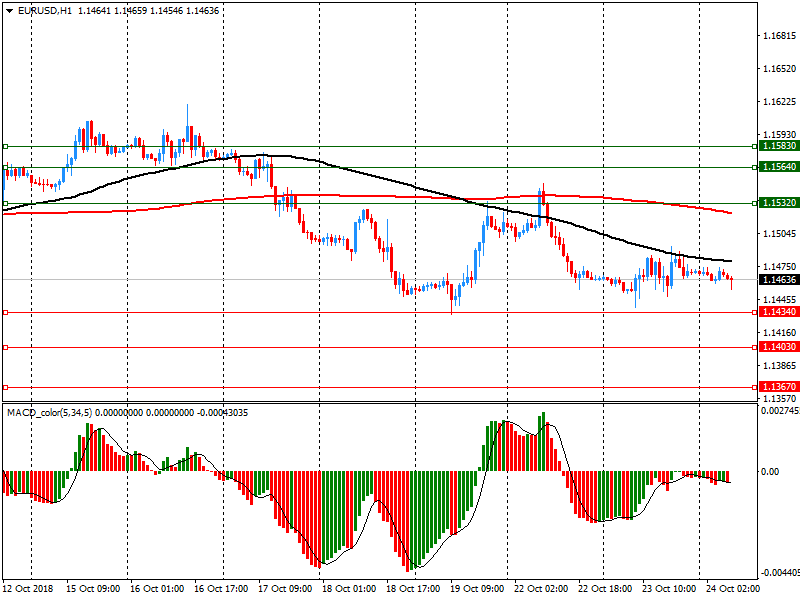
Task: Click the EURUSD,H1 chart title text
Action: coord(44,11)
